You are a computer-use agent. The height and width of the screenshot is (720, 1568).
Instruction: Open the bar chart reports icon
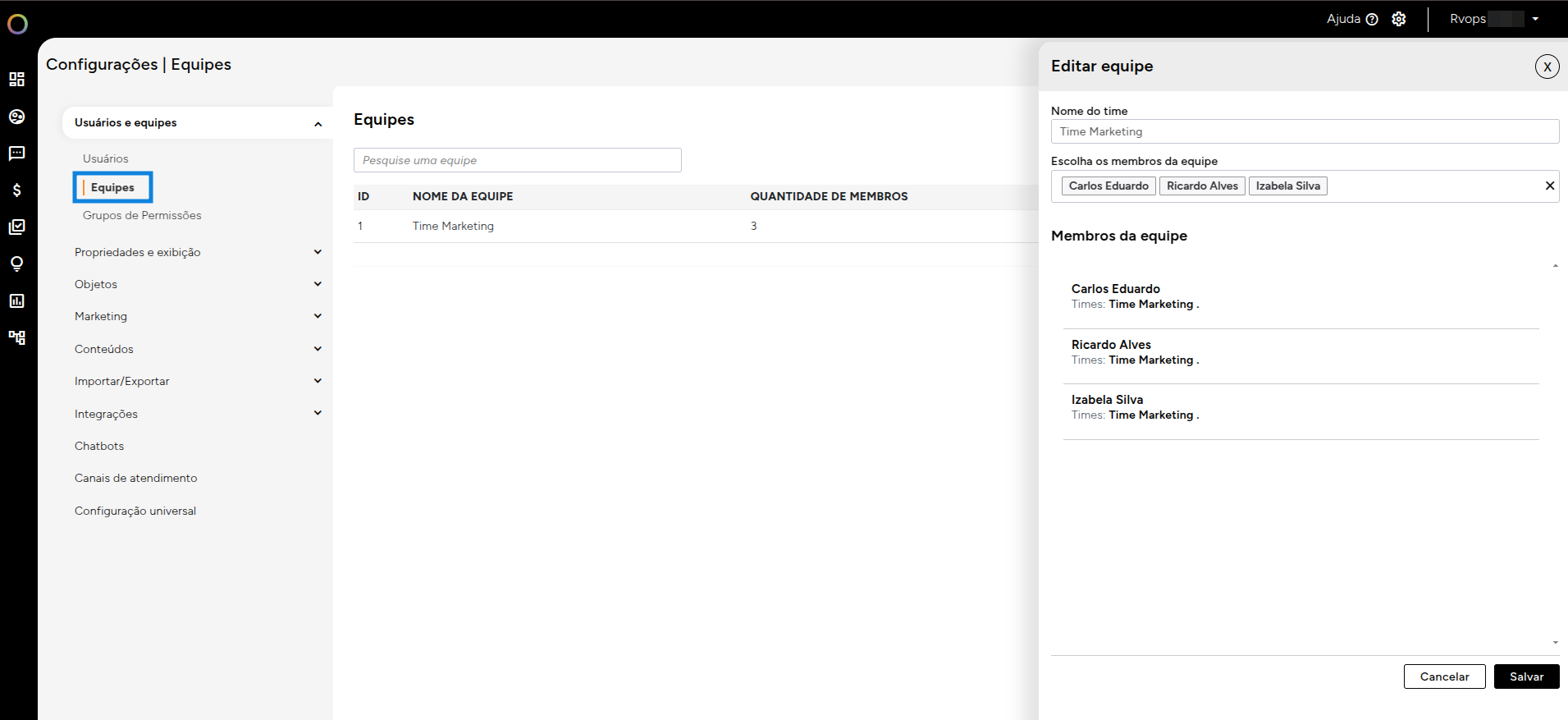(x=16, y=300)
